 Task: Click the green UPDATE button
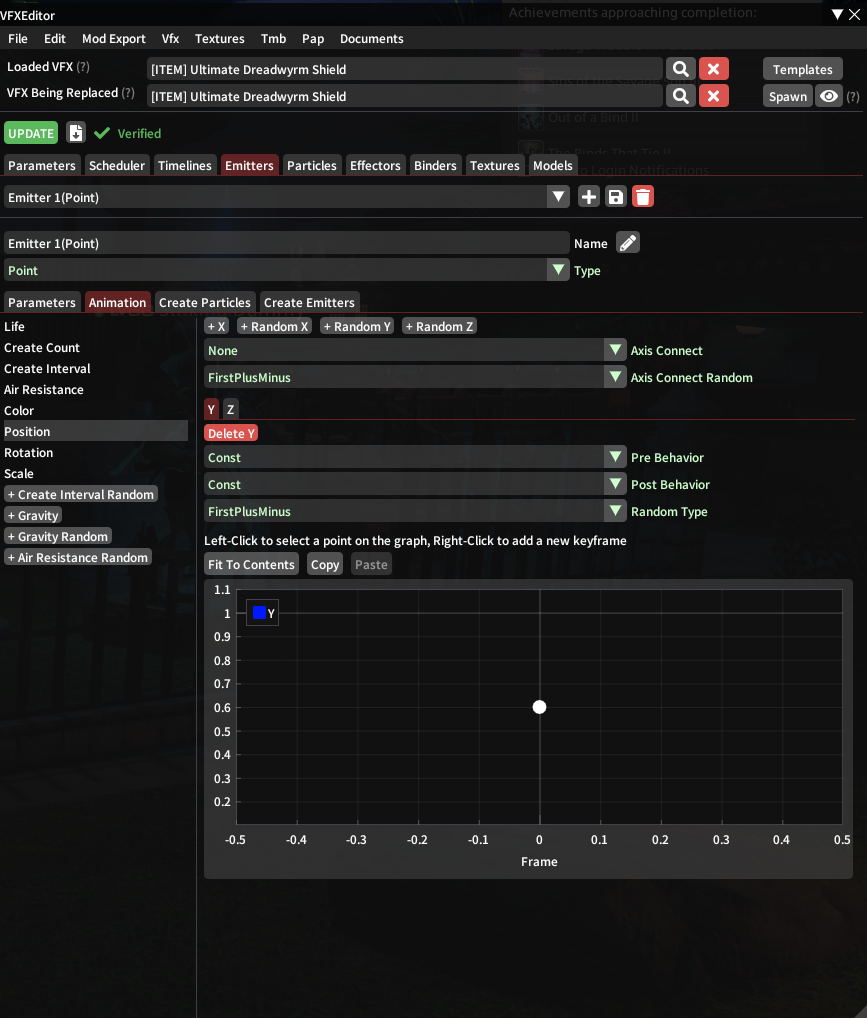tap(31, 132)
